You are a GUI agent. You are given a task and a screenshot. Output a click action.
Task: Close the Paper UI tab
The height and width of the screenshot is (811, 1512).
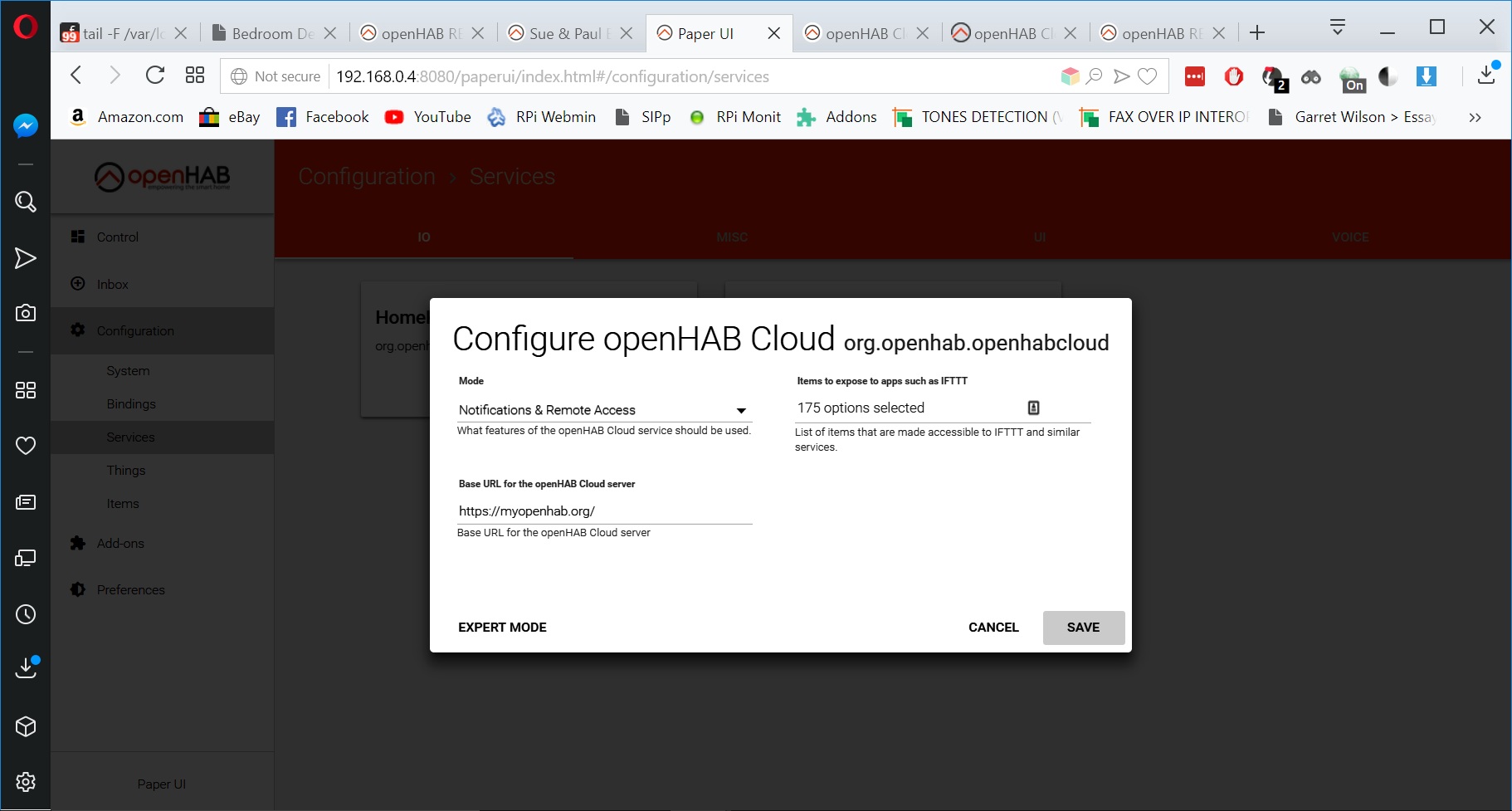point(773,33)
